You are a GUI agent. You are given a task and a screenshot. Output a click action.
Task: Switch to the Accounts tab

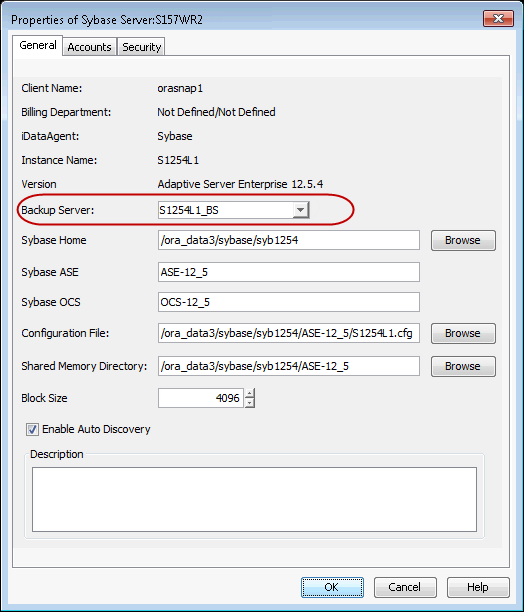tap(89, 47)
